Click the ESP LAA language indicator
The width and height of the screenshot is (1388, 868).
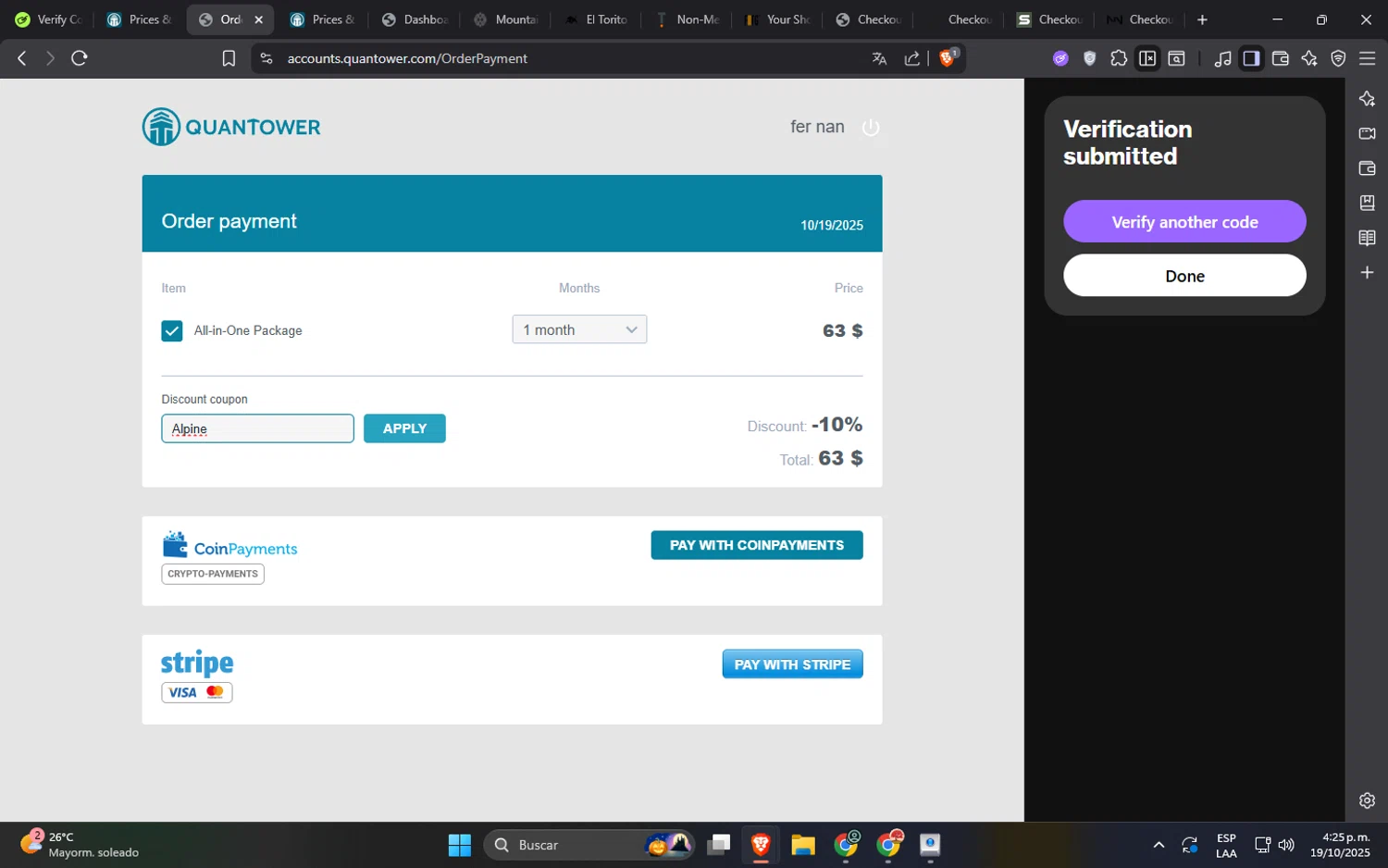pos(1226,845)
